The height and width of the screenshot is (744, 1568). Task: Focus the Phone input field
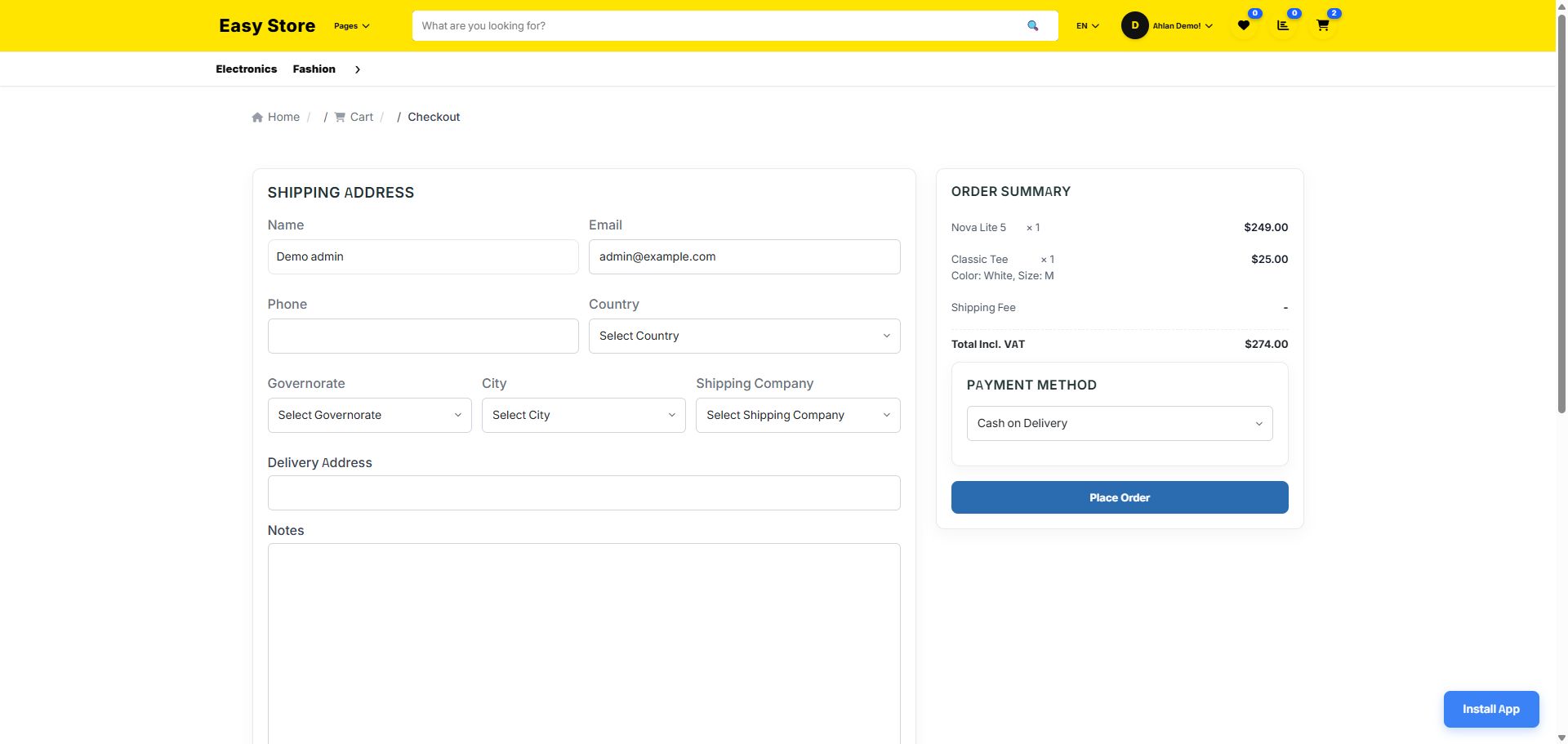coord(422,336)
